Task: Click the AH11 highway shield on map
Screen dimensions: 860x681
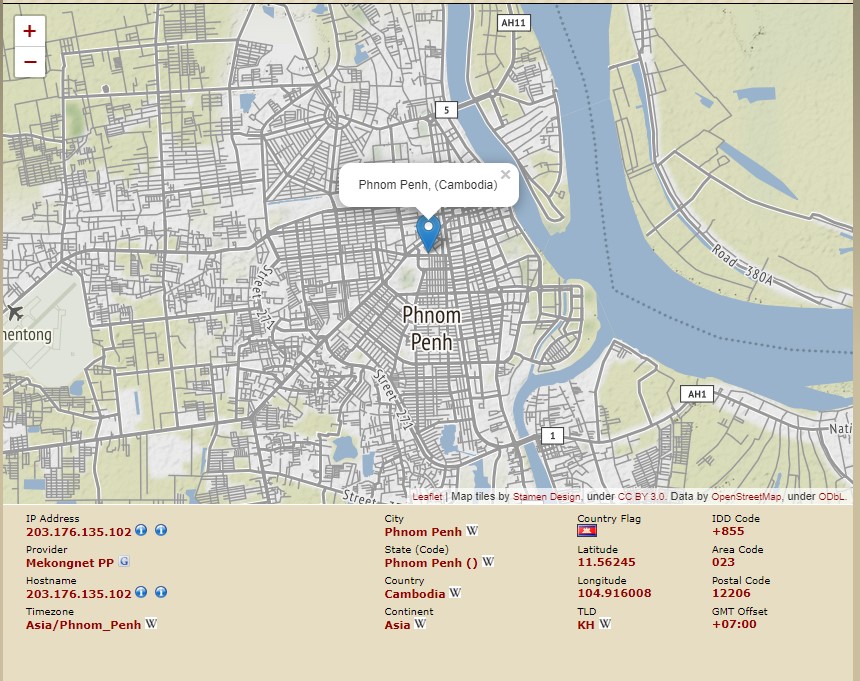Action: click(x=513, y=22)
